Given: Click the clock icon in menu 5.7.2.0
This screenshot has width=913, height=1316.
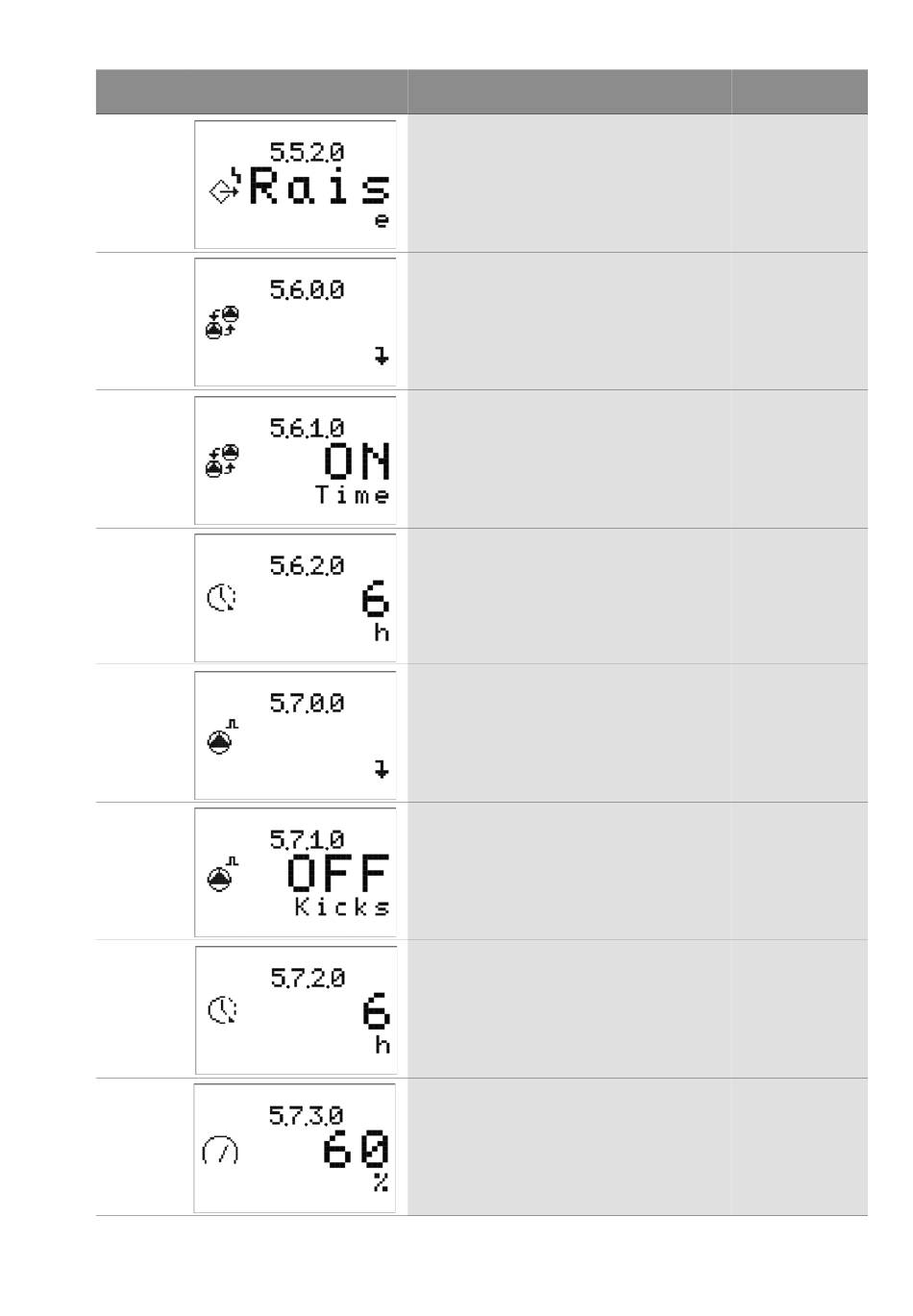Looking at the screenshot, I should click(222, 1010).
